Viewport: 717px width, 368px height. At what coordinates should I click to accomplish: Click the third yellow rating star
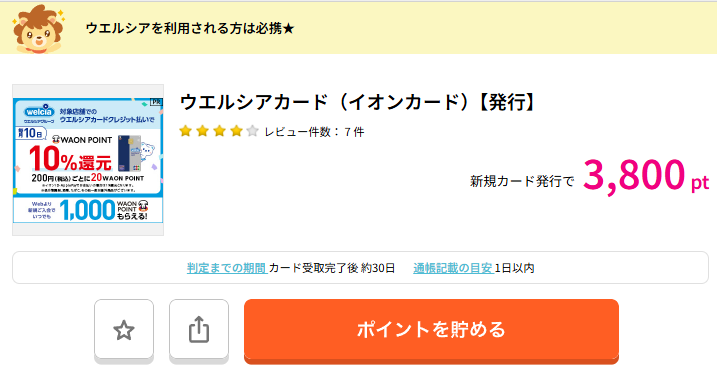[219, 132]
